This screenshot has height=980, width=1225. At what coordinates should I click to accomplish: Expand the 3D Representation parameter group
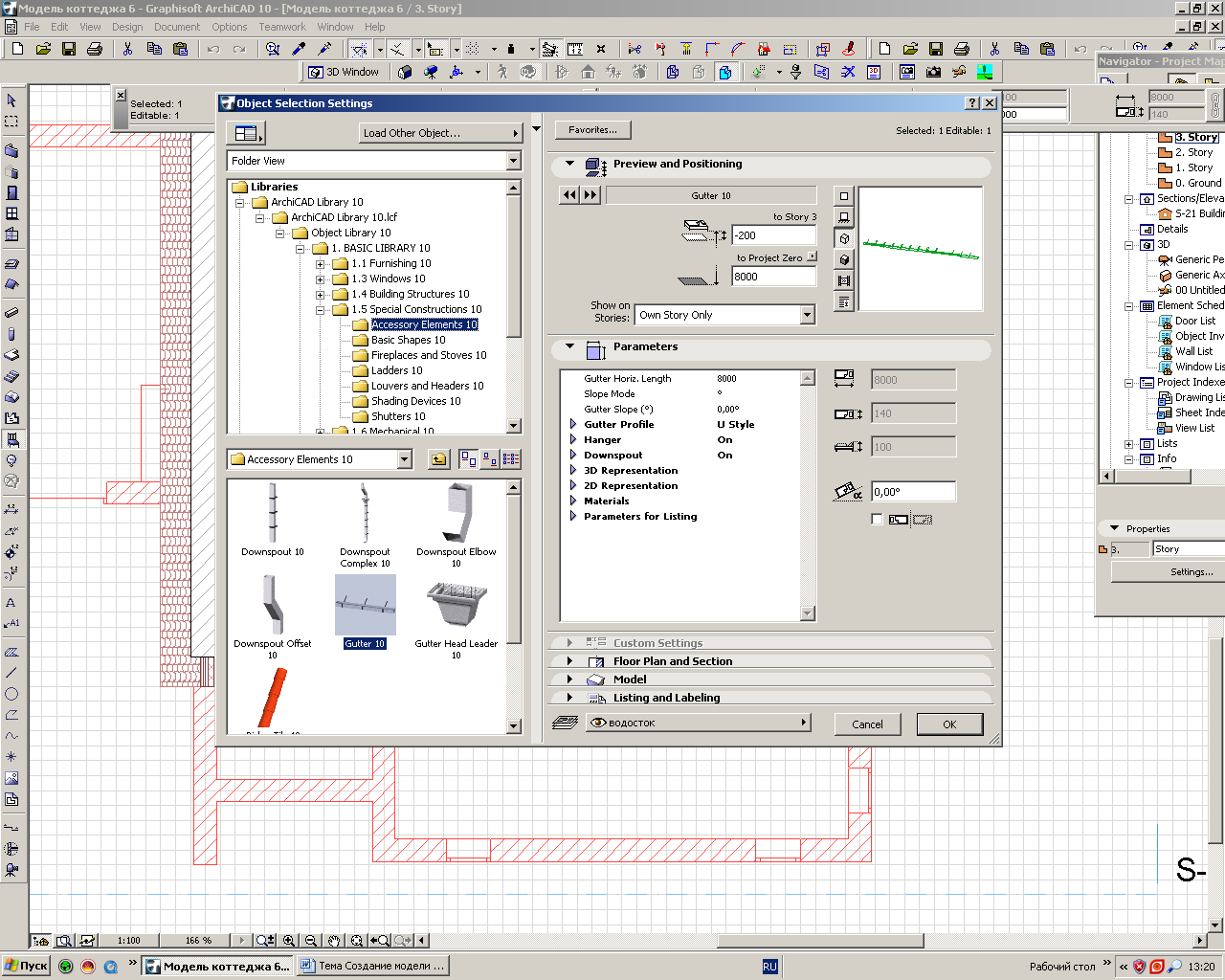[573, 470]
